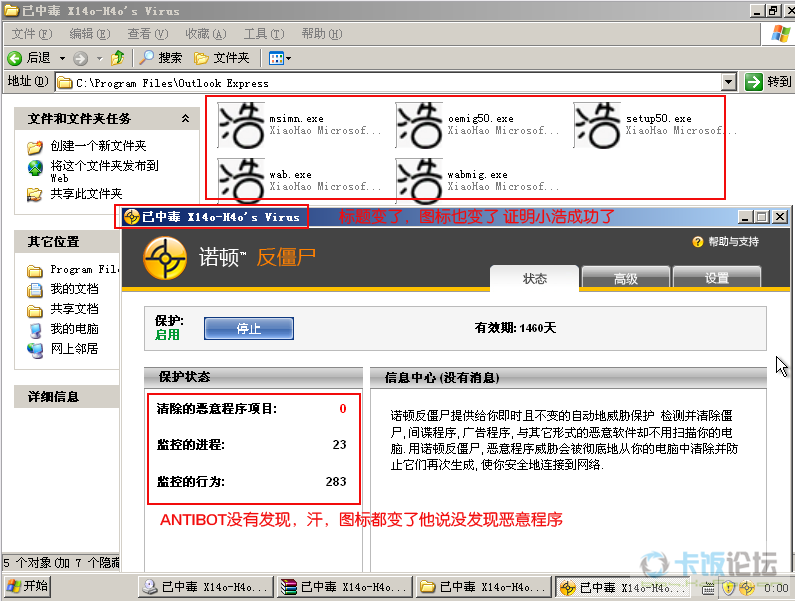Select the wab.exe file icon
795x601 pixels.
click(241, 180)
